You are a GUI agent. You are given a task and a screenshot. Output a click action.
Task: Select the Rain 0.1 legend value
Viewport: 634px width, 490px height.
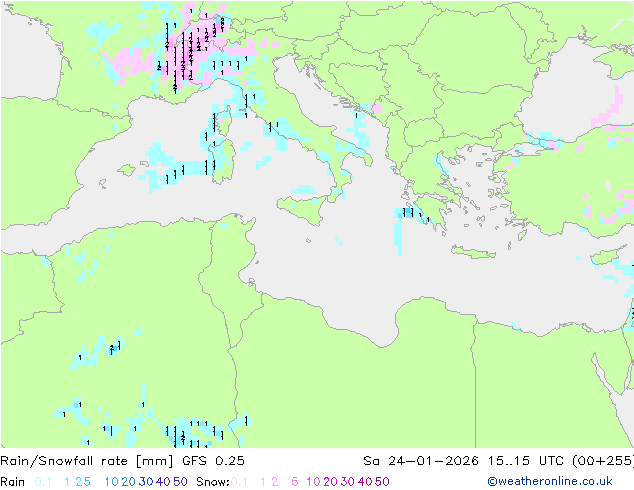43,482
